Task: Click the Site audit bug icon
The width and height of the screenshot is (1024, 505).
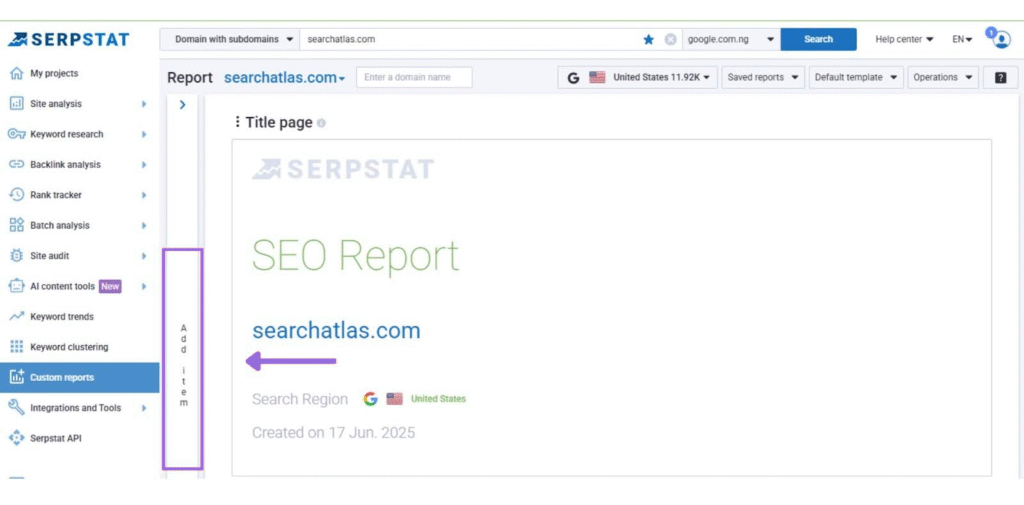Action: (x=16, y=256)
